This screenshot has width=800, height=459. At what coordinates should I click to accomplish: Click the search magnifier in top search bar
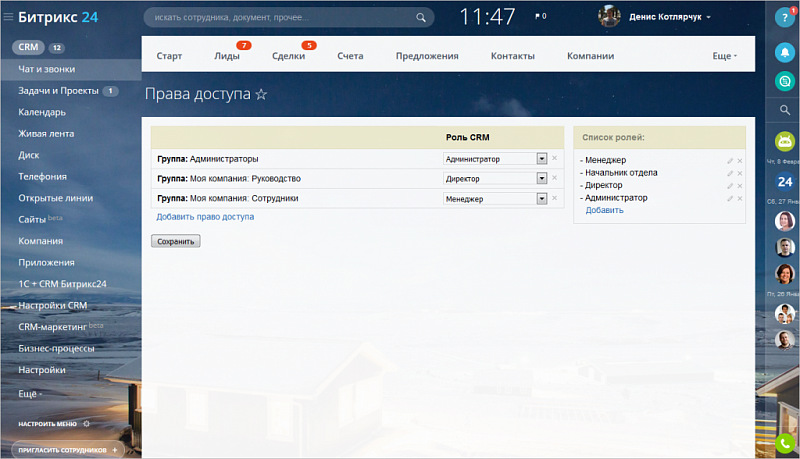coord(423,17)
